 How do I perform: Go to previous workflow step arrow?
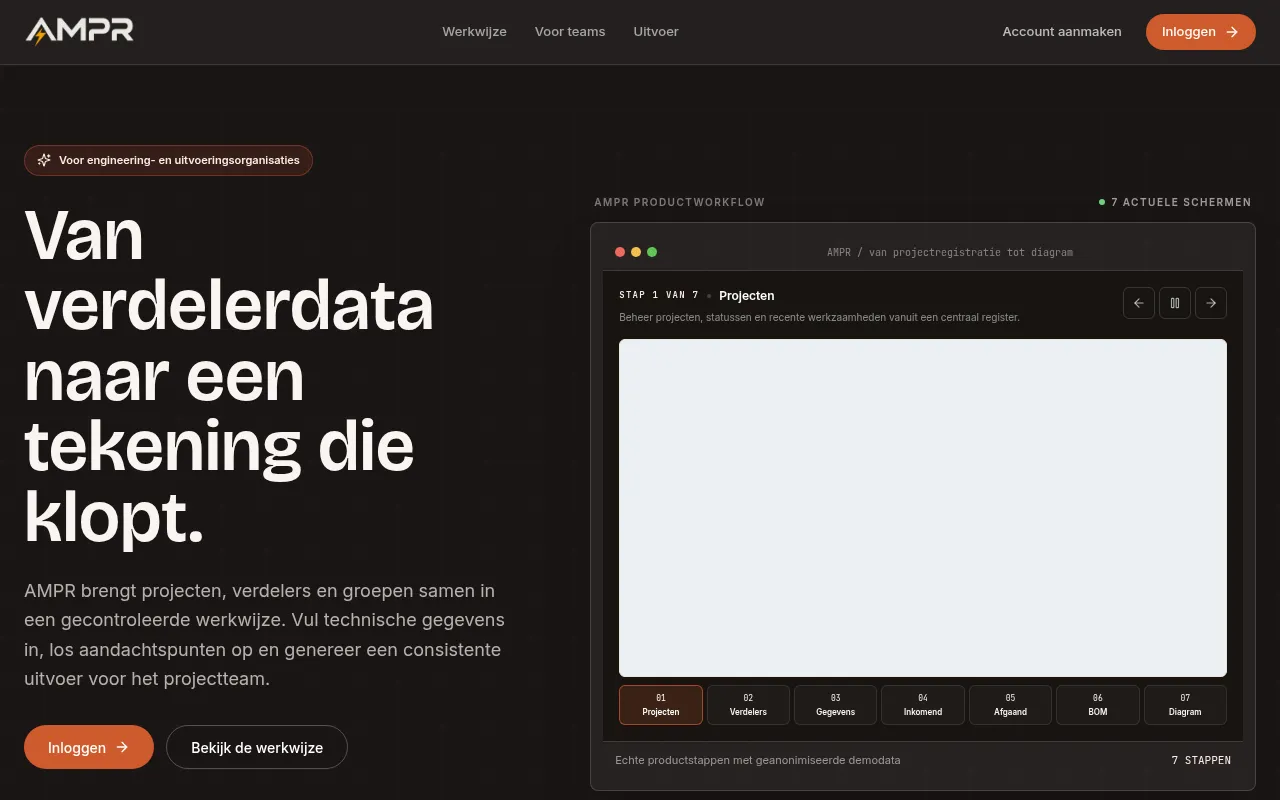coord(1139,303)
